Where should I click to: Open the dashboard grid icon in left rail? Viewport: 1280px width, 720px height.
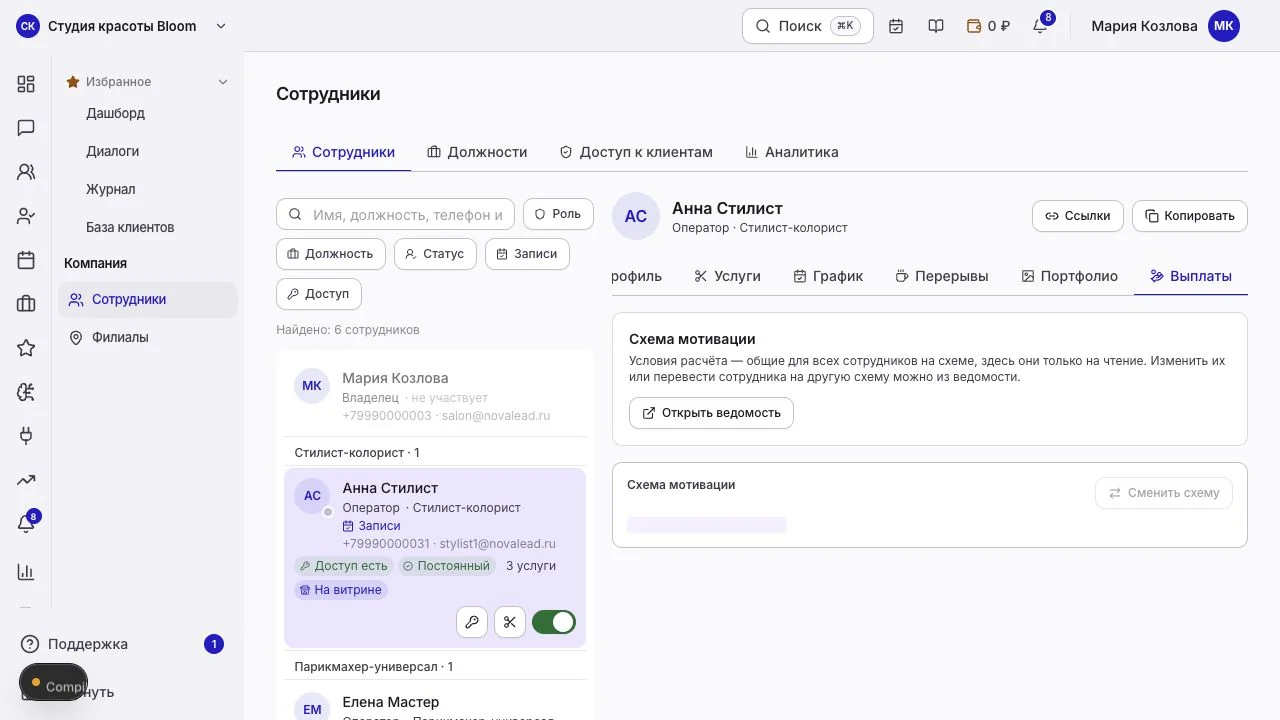26,84
